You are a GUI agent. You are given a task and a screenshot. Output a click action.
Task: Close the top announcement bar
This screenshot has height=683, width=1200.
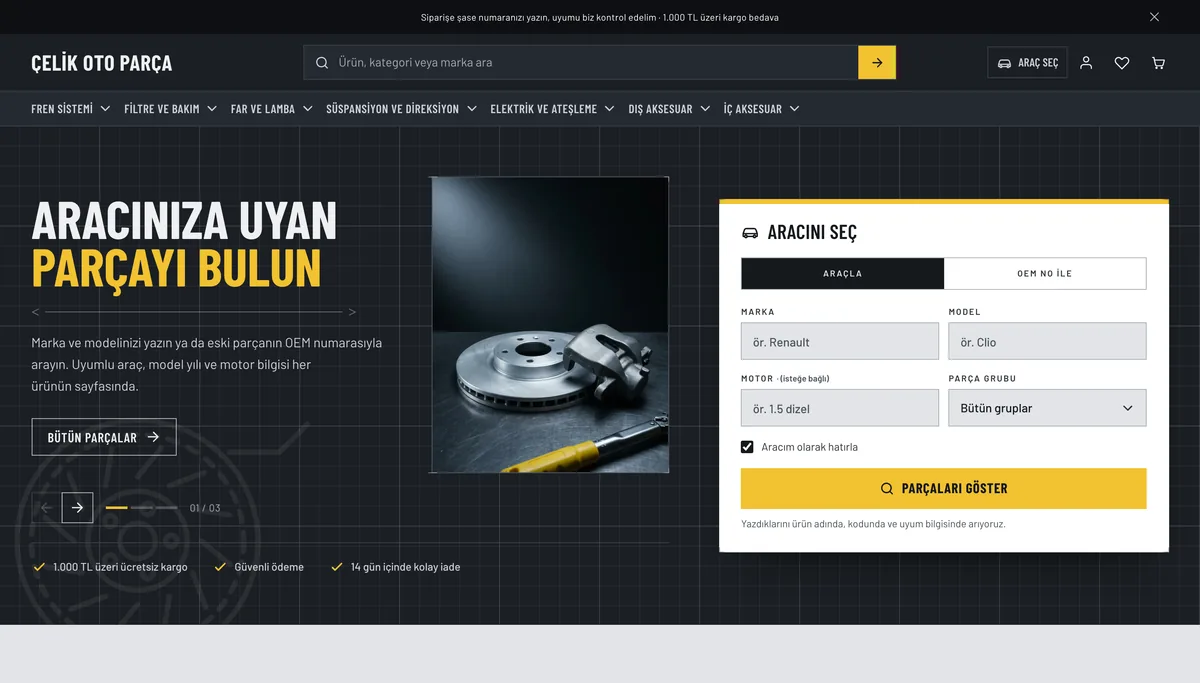click(x=1154, y=17)
